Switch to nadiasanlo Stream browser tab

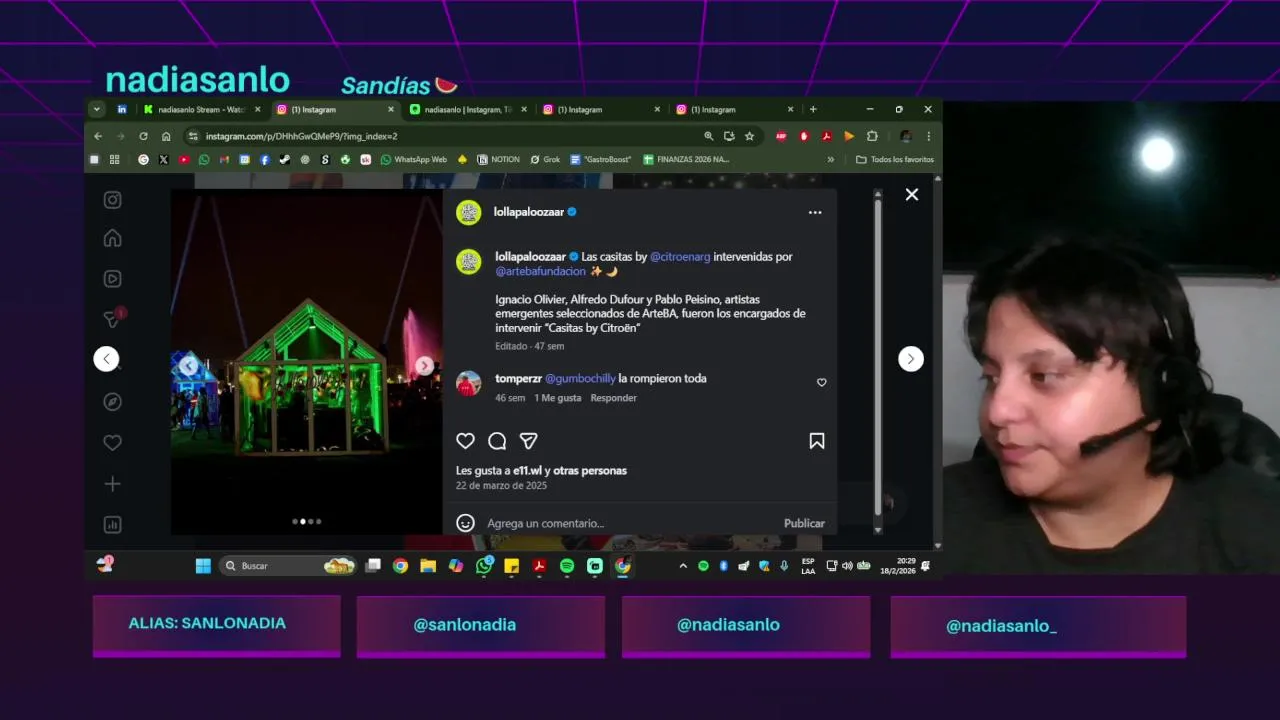[201, 110]
